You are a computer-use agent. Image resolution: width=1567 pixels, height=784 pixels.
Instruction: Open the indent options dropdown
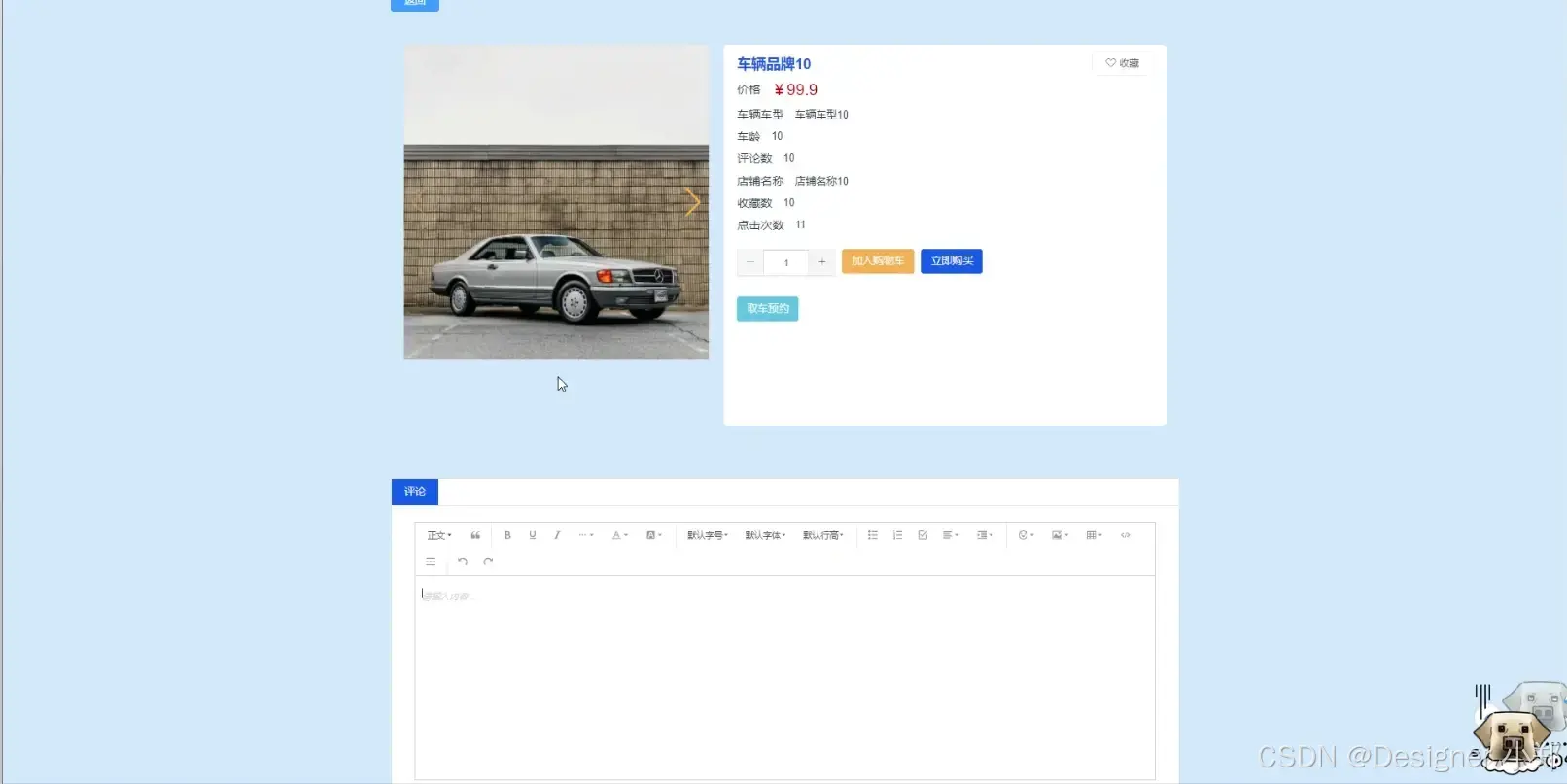click(x=985, y=535)
